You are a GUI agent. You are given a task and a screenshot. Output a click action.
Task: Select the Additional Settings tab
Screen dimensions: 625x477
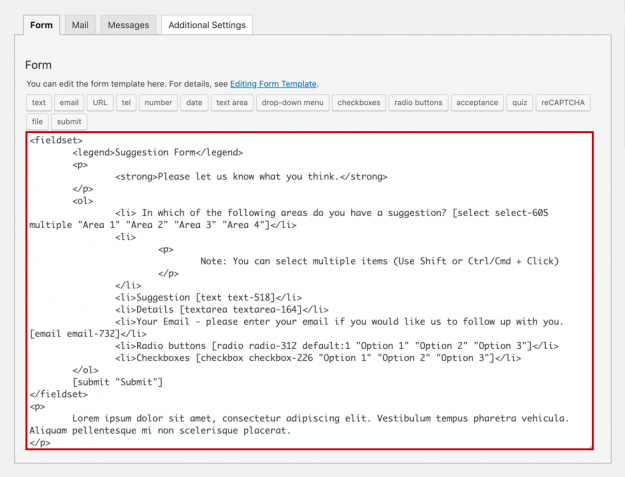click(207, 25)
